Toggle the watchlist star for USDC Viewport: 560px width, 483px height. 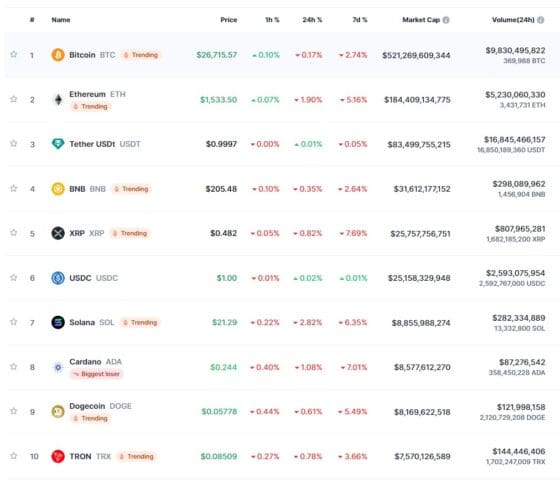coord(14,278)
